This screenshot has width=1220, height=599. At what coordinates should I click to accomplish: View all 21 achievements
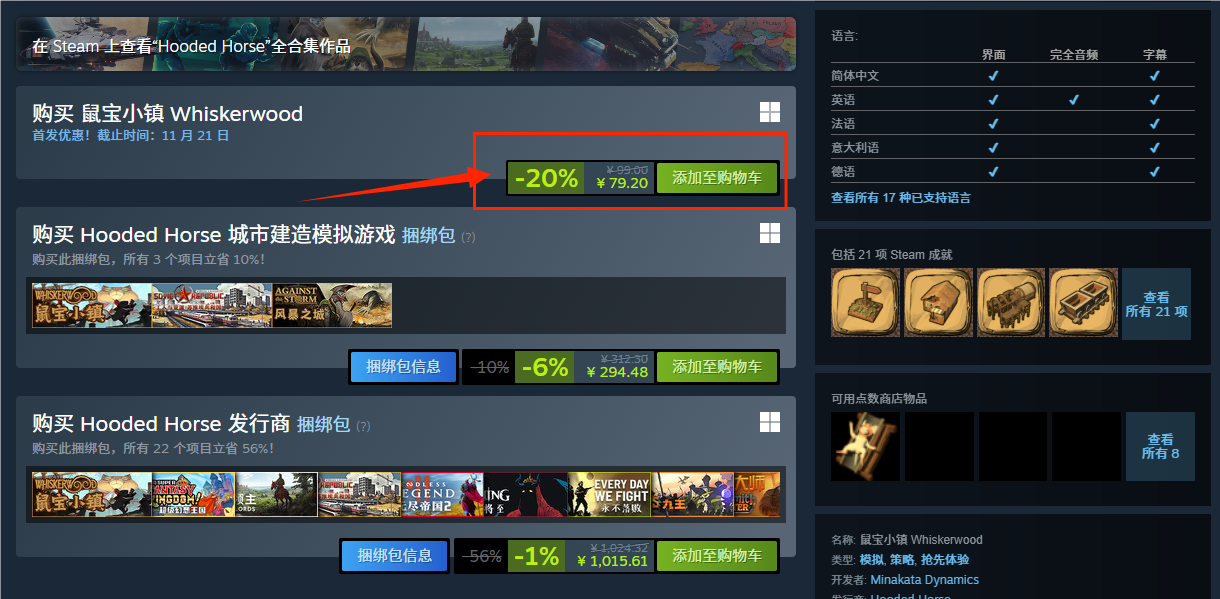point(1156,304)
